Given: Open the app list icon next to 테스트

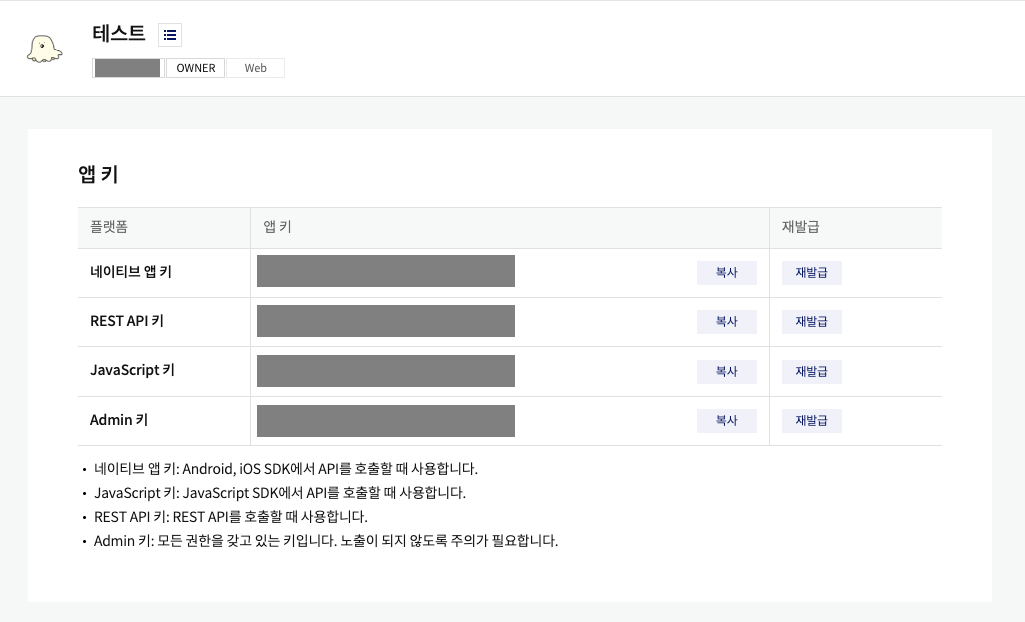Looking at the screenshot, I should click(170, 35).
